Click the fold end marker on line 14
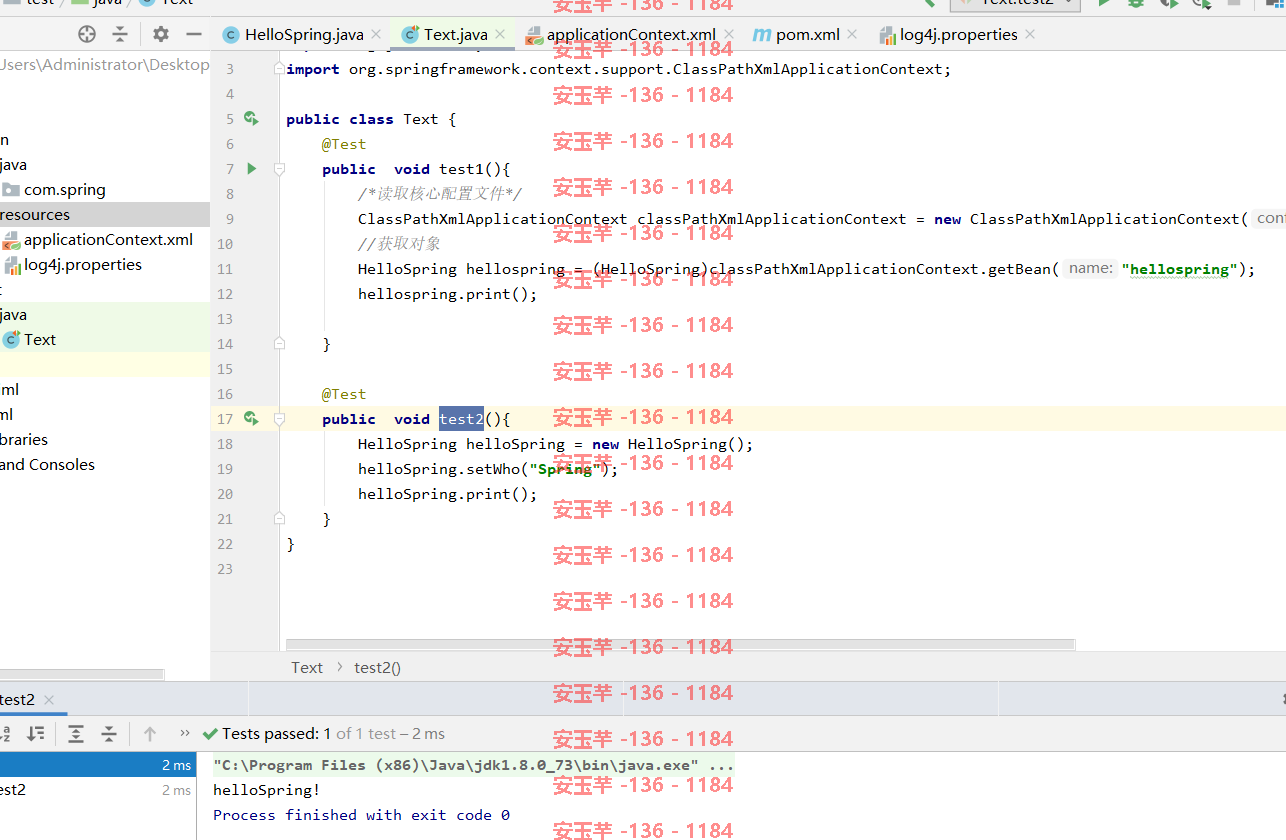 (x=280, y=344)
